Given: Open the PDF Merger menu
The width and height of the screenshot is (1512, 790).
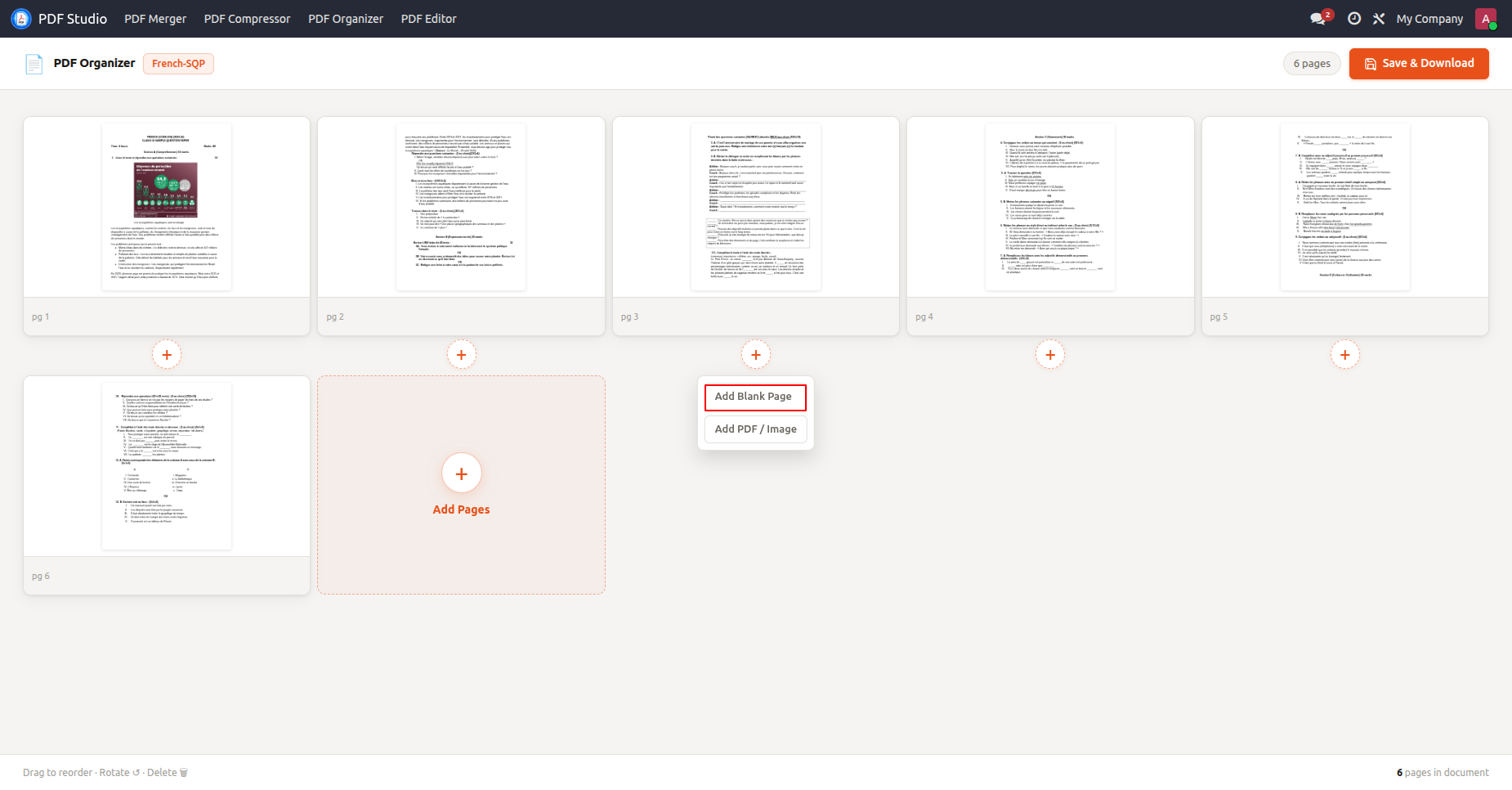Looking at the screenshot, I should (155, 18).
